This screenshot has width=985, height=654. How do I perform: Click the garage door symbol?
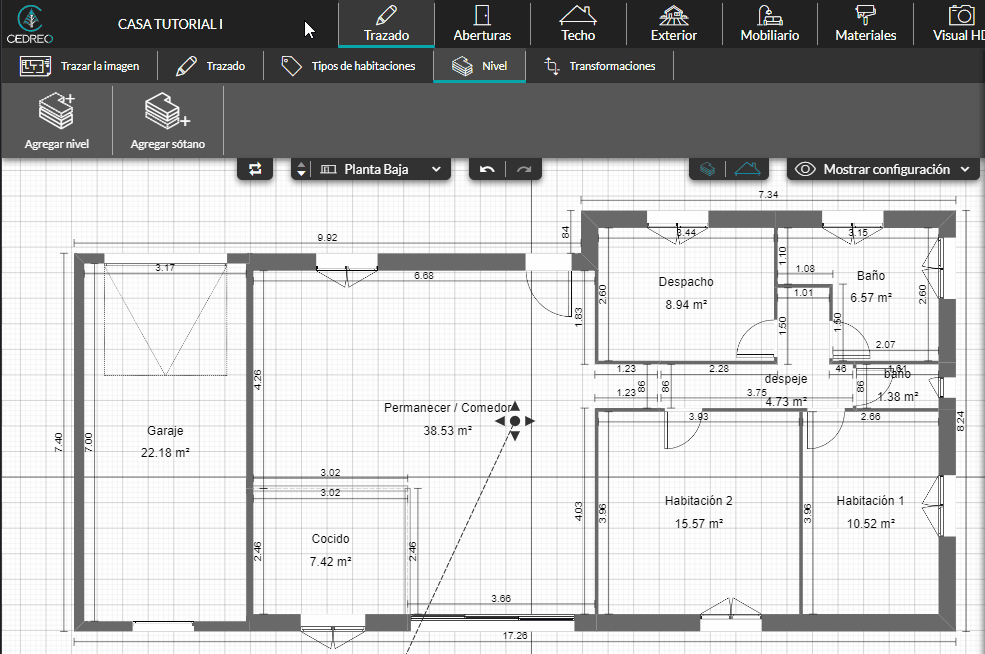[165, 320]
